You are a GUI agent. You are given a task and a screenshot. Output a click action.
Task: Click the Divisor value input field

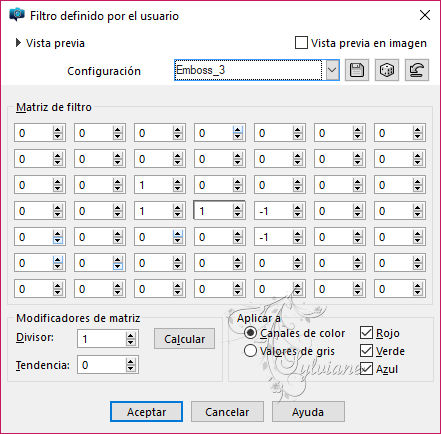pos(102,339)
